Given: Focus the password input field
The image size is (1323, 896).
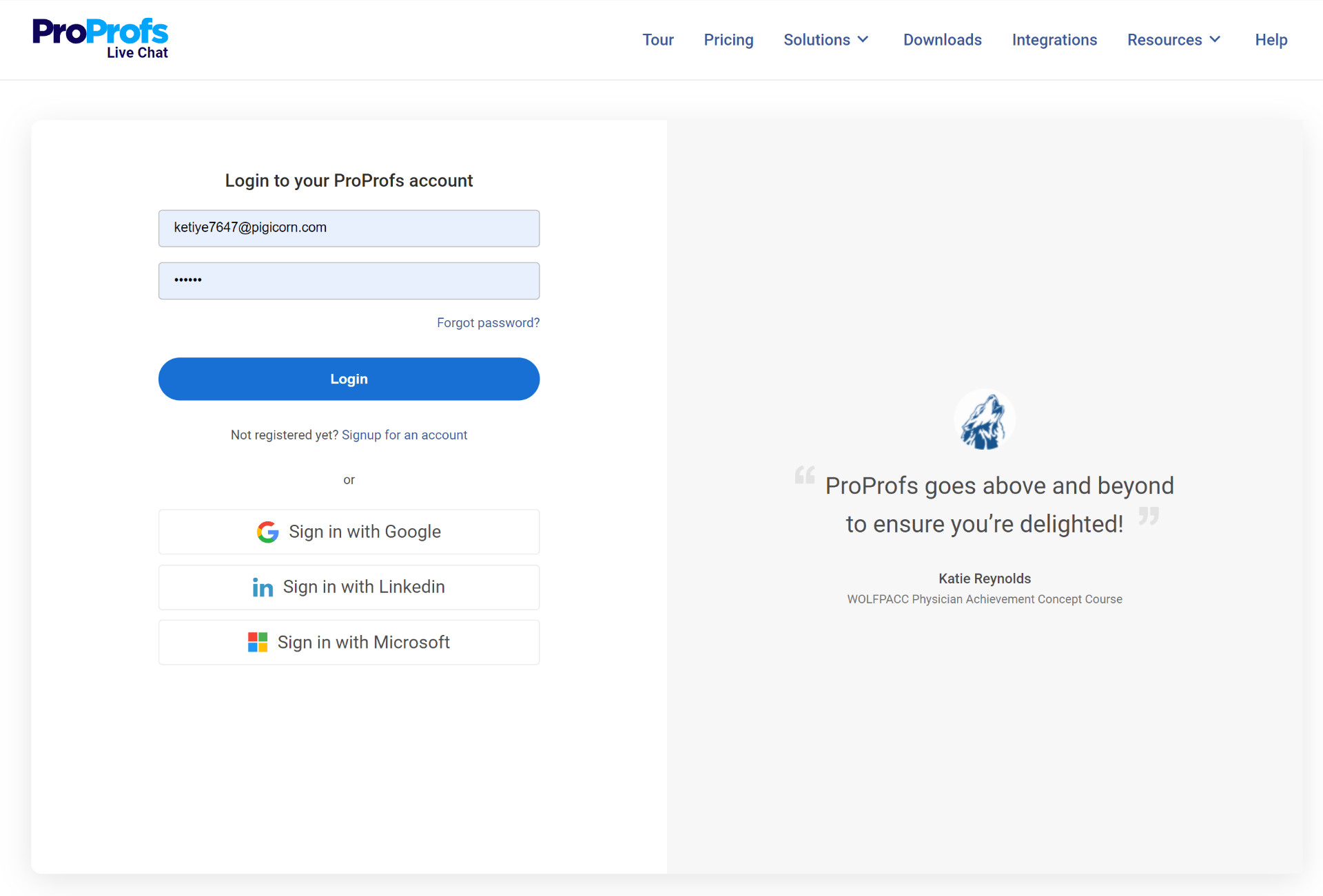Looking at the screenshot, I should (x=349, y=280).
